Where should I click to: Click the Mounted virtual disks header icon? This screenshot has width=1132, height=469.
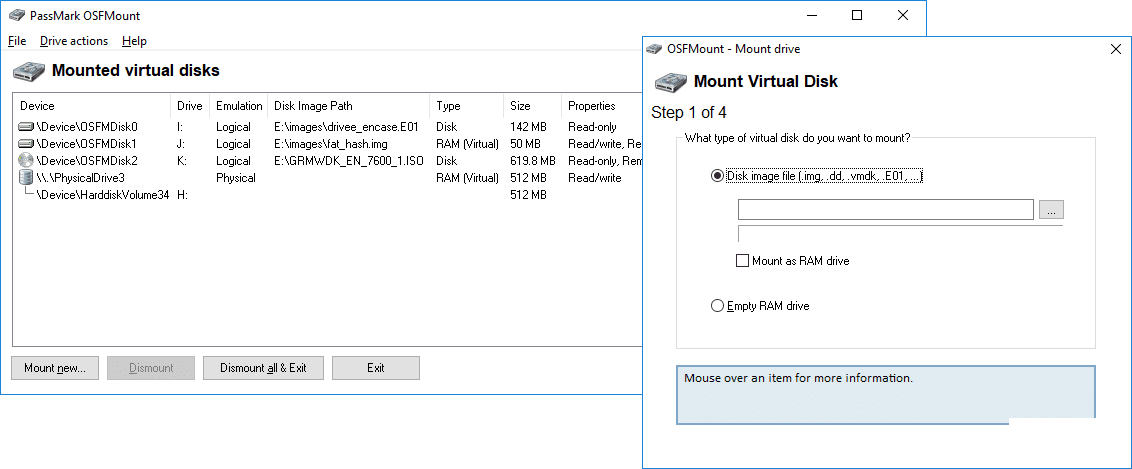28,71
